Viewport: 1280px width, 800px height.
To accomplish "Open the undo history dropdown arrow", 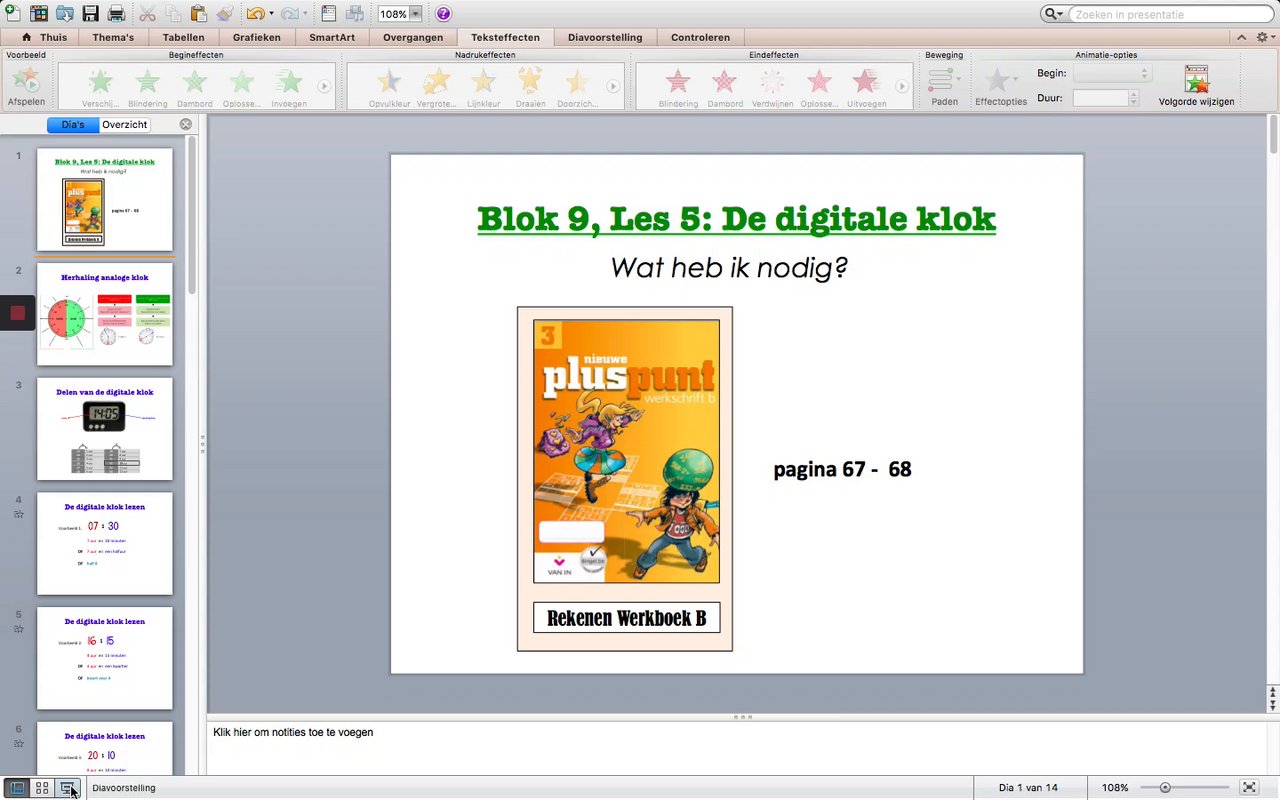I will pyautogui.click(x=271, y=14).
